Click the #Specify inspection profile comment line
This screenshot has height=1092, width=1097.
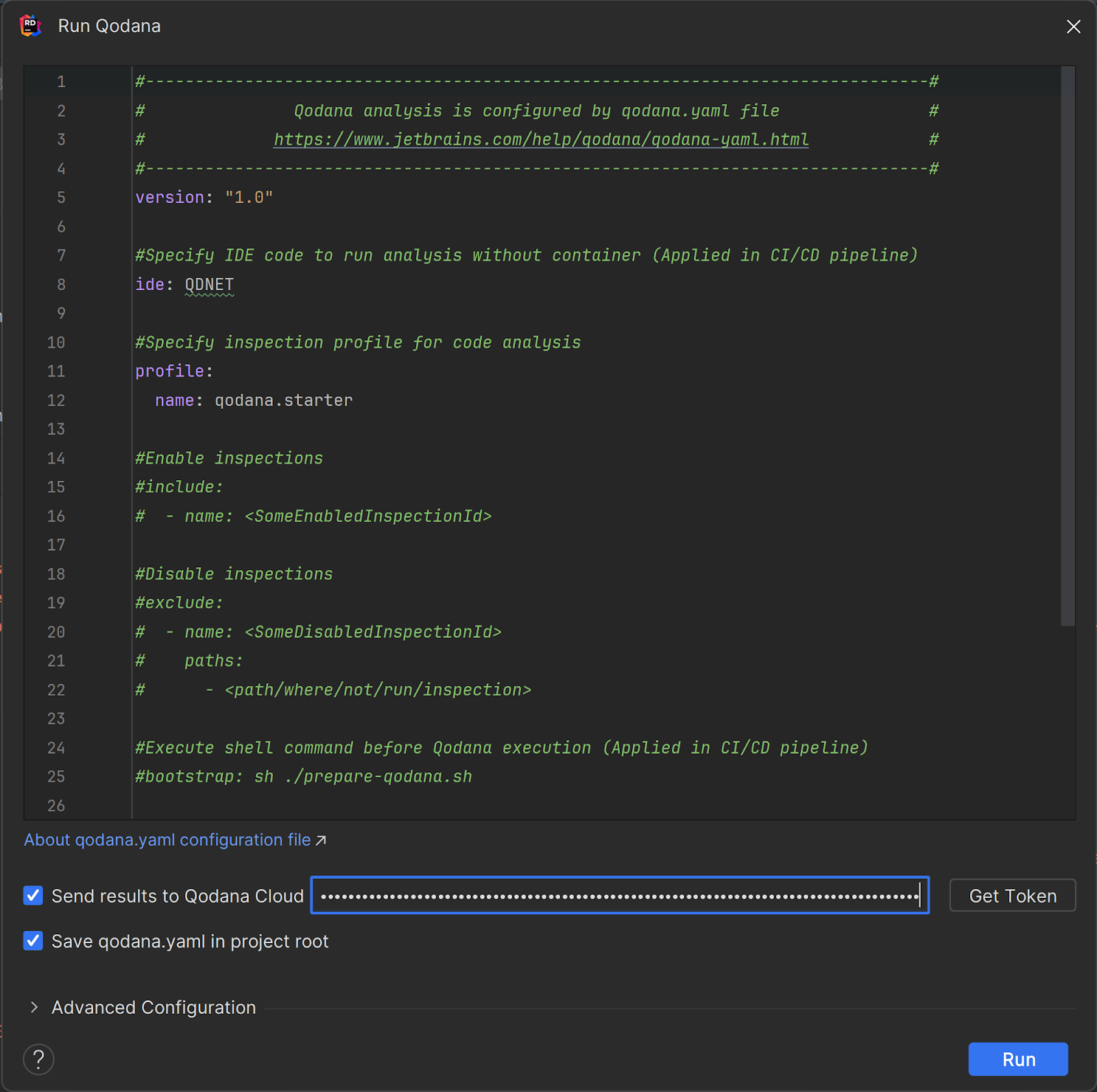pos(358,342)
